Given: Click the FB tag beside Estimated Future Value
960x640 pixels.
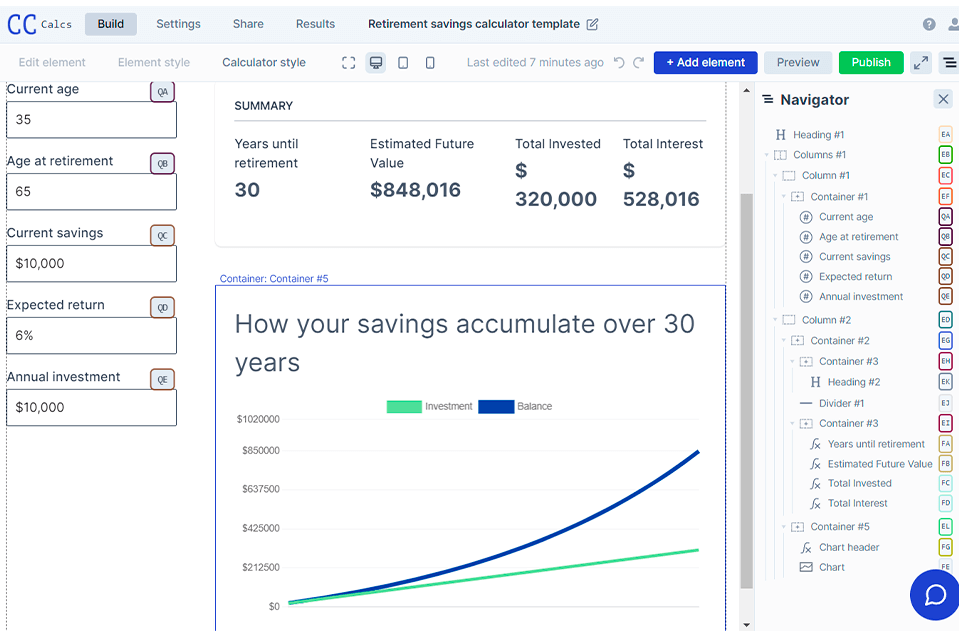Looking at the screenshot, I should [x=945, y=464].
